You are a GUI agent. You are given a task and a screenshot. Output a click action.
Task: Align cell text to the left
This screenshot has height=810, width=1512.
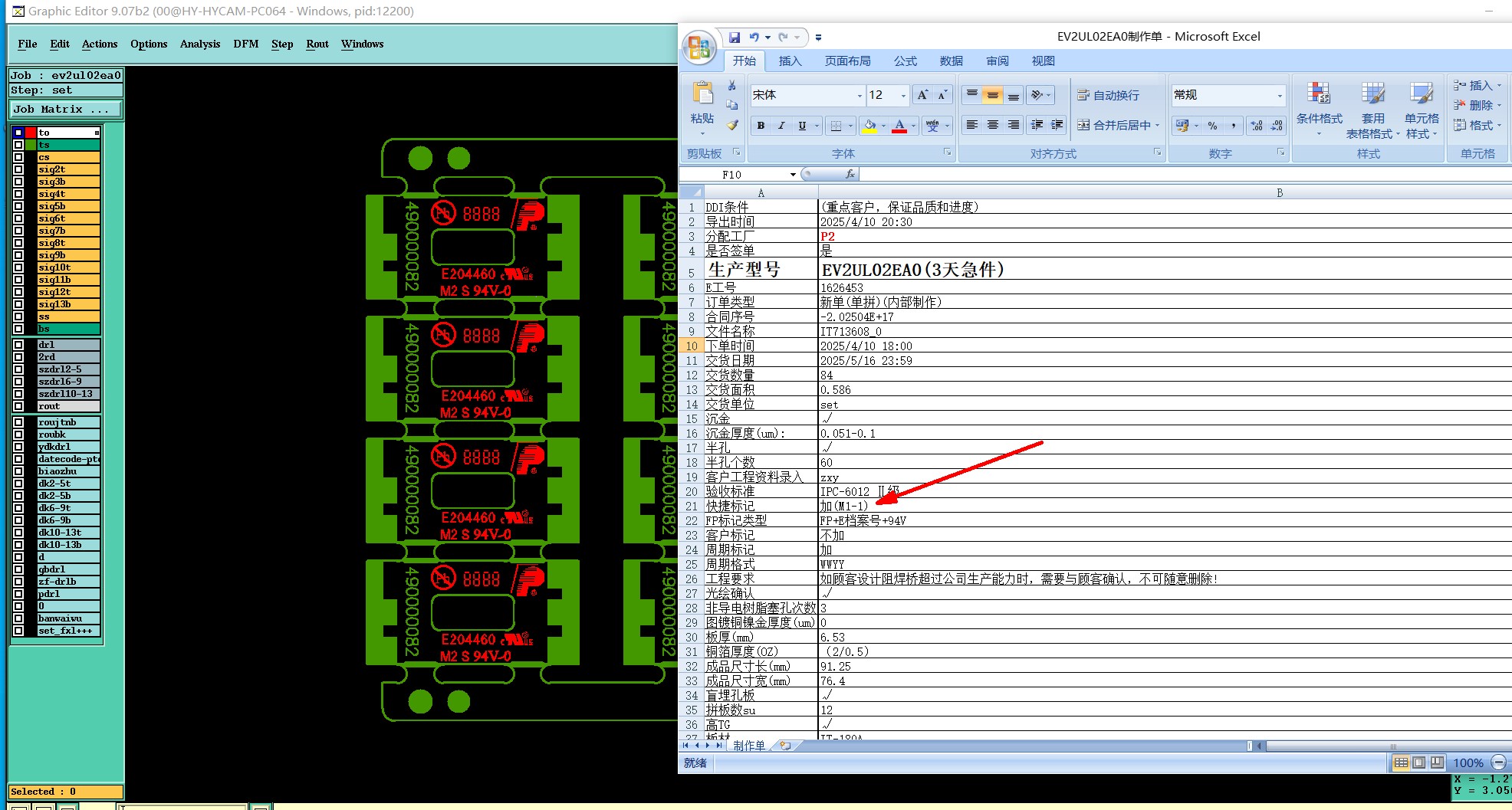(x=971, y=125)
